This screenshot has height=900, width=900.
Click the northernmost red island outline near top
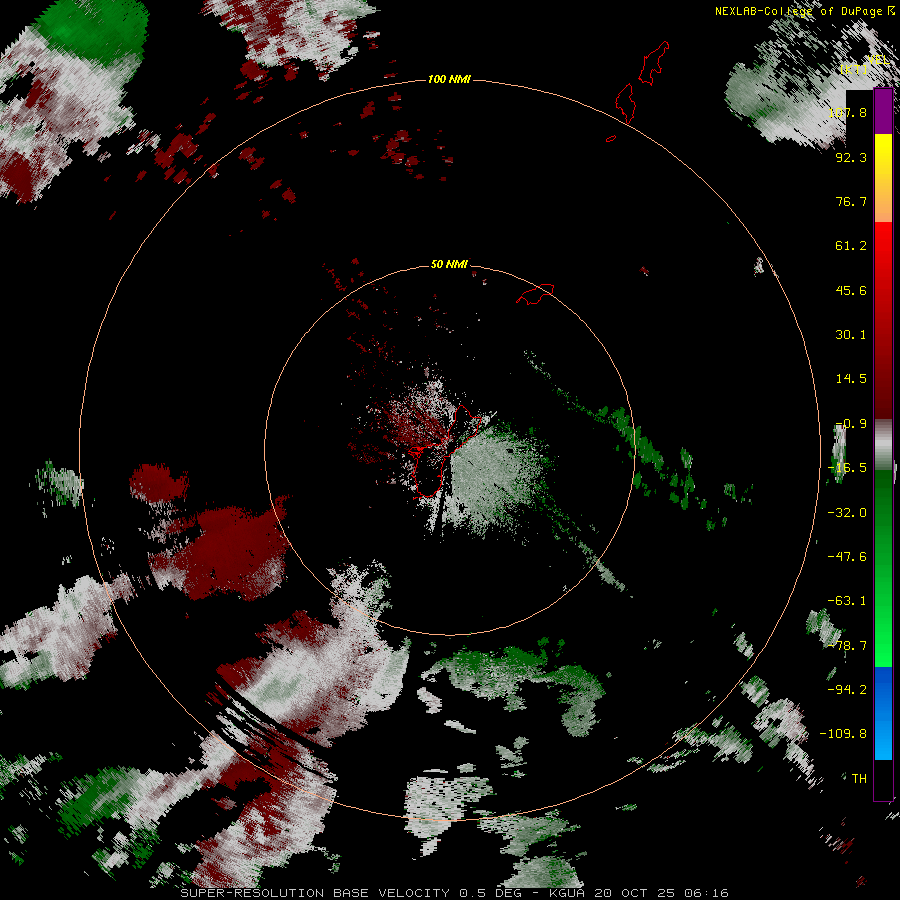pos(654,63)
